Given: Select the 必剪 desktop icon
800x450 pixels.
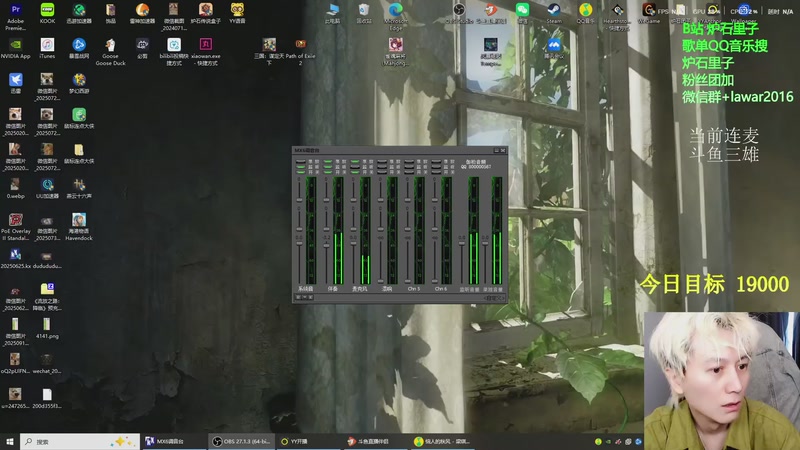Looking at the screenshot, I should 142,48.
